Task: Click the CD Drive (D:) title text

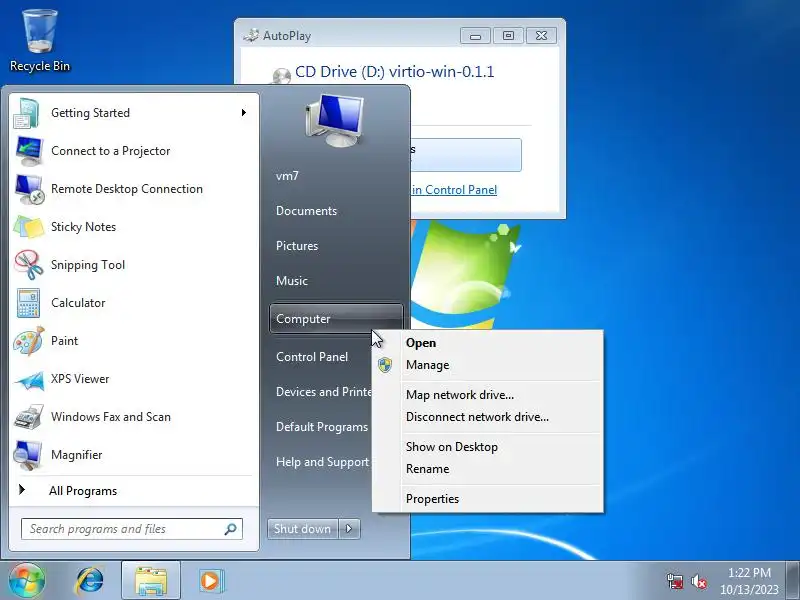Action: pos(394,71)
